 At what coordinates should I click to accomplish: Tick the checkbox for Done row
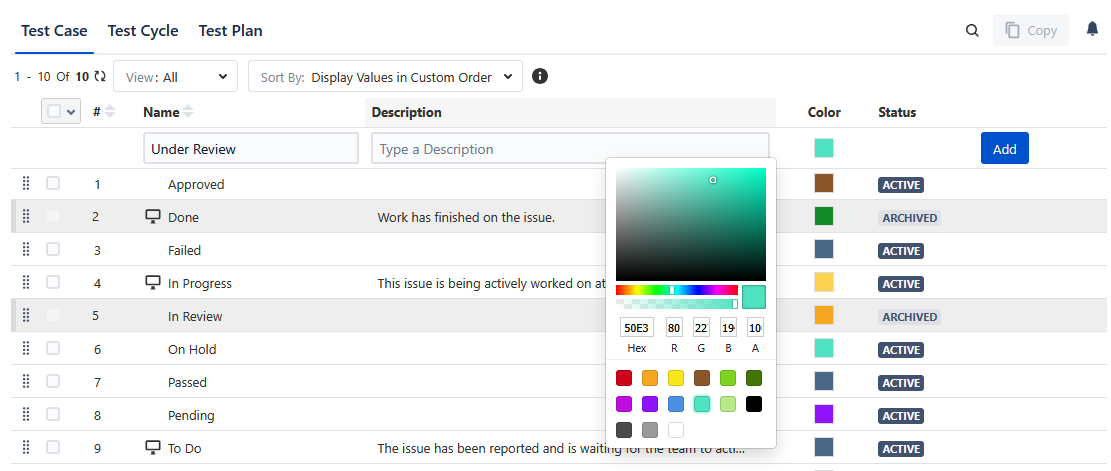[53, 216]
